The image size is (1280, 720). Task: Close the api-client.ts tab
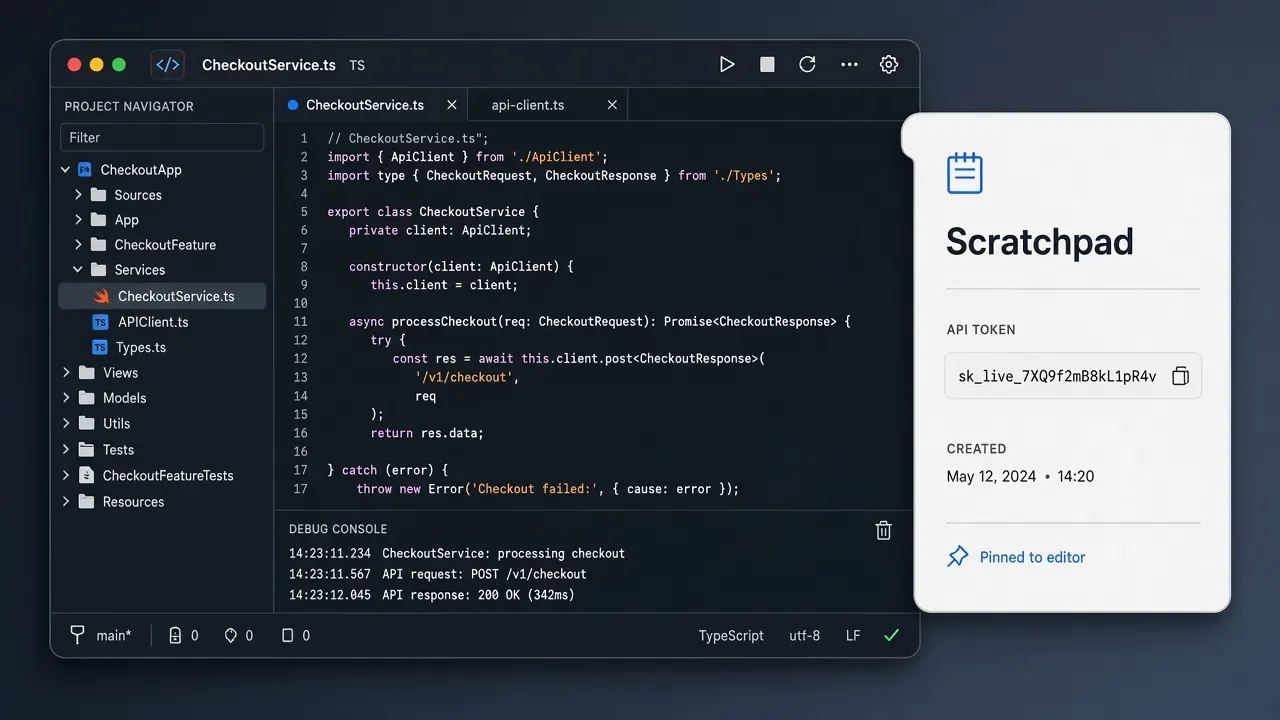tap(612, 105)
